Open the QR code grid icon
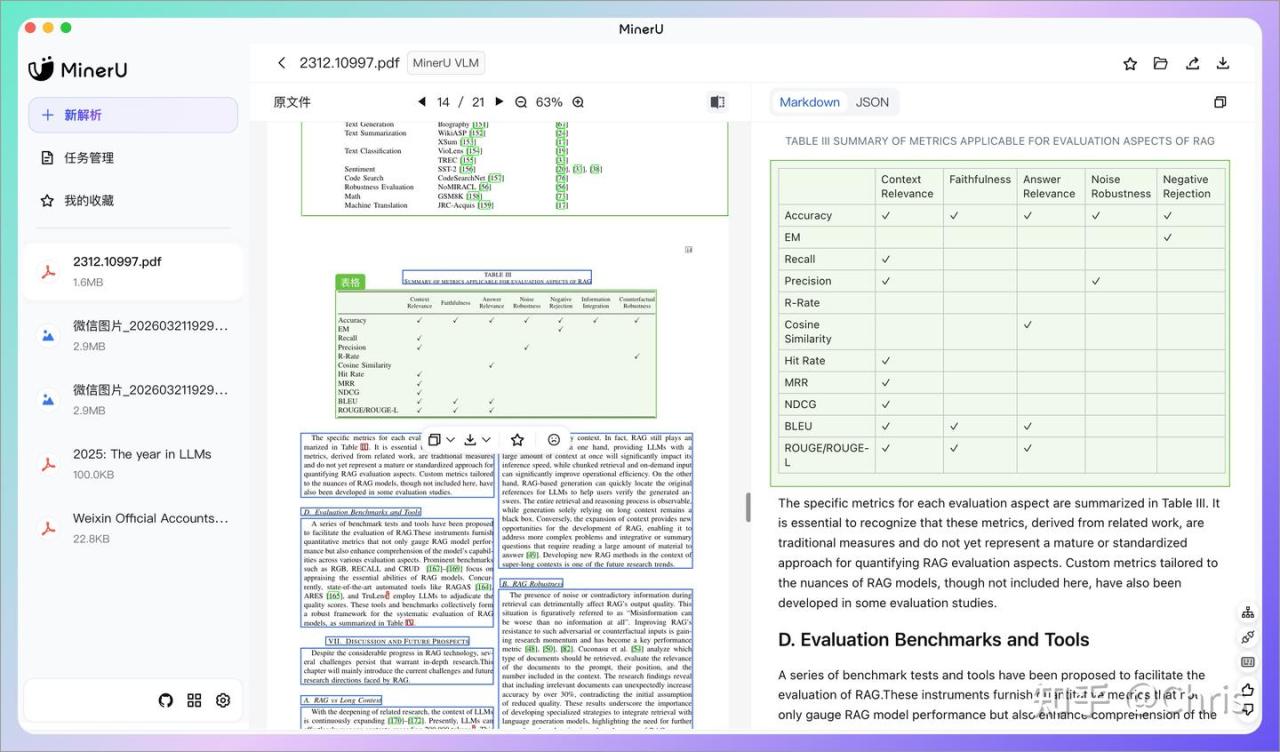Viewport: 1280px width, 752px height. (194, 700)
